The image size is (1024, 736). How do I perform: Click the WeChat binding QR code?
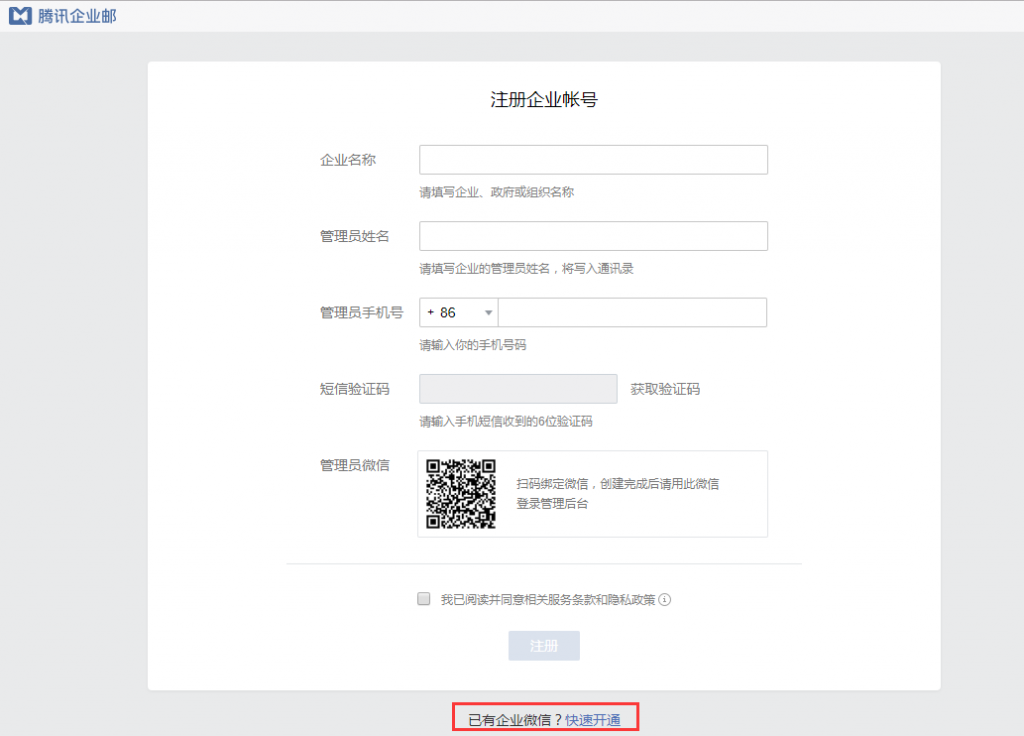461,494
